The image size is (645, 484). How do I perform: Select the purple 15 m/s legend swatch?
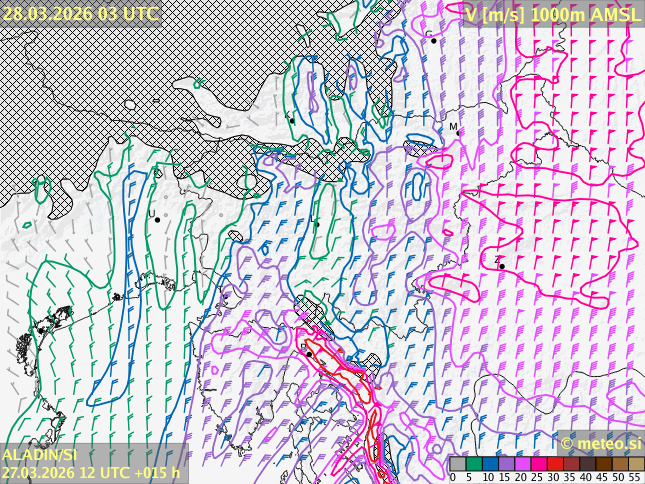click(506, 464)
